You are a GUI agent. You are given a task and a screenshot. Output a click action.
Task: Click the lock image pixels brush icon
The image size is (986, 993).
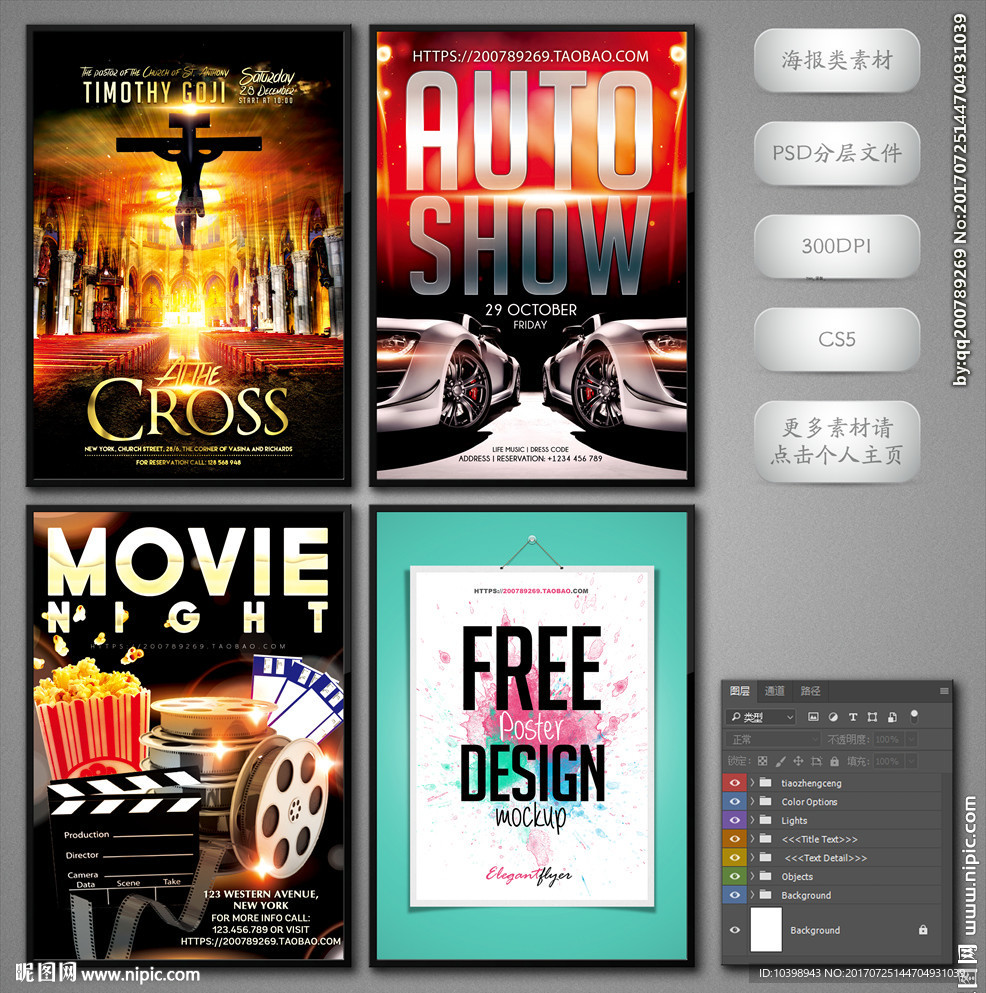point(781,761)
